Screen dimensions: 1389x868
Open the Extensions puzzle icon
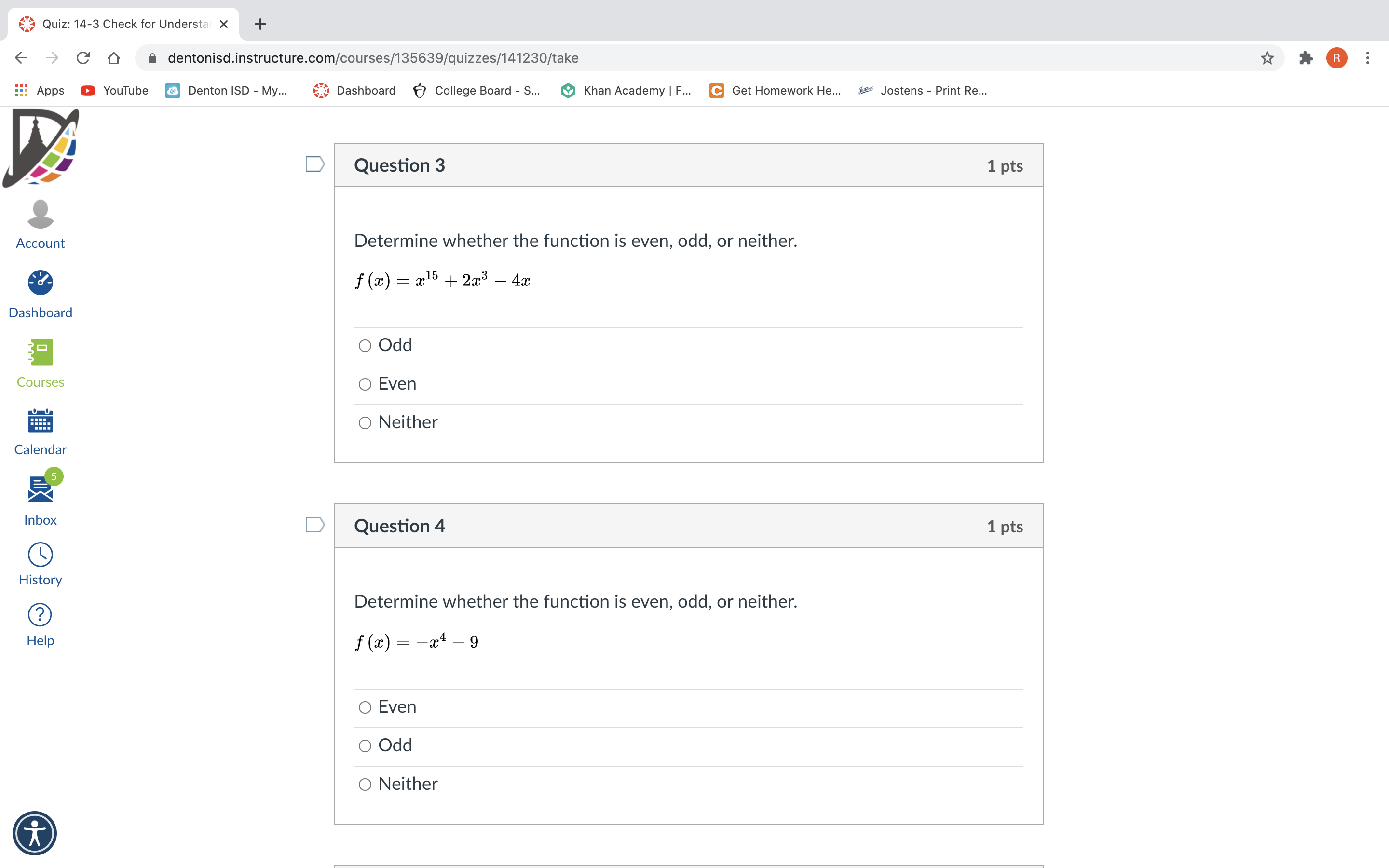1306,58
